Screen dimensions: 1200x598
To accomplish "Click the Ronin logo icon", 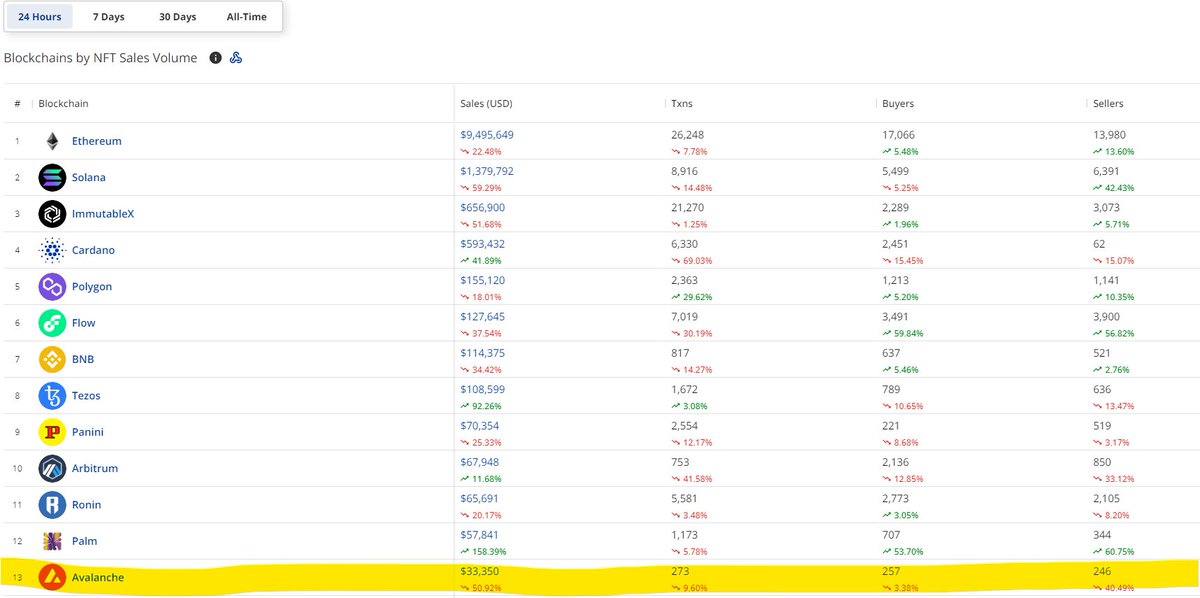I will click(52, 505).
